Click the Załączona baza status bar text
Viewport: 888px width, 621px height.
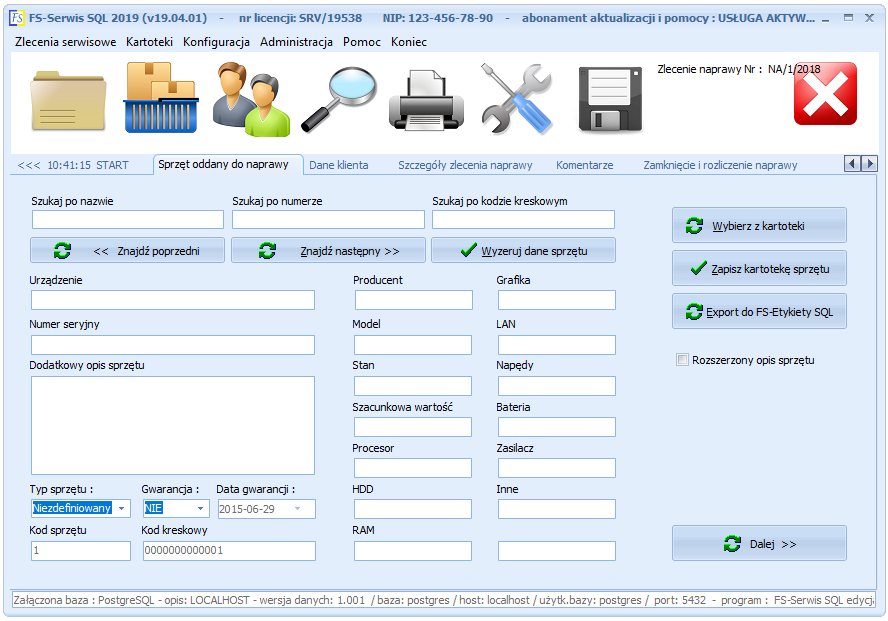click(x=443, y=600)
